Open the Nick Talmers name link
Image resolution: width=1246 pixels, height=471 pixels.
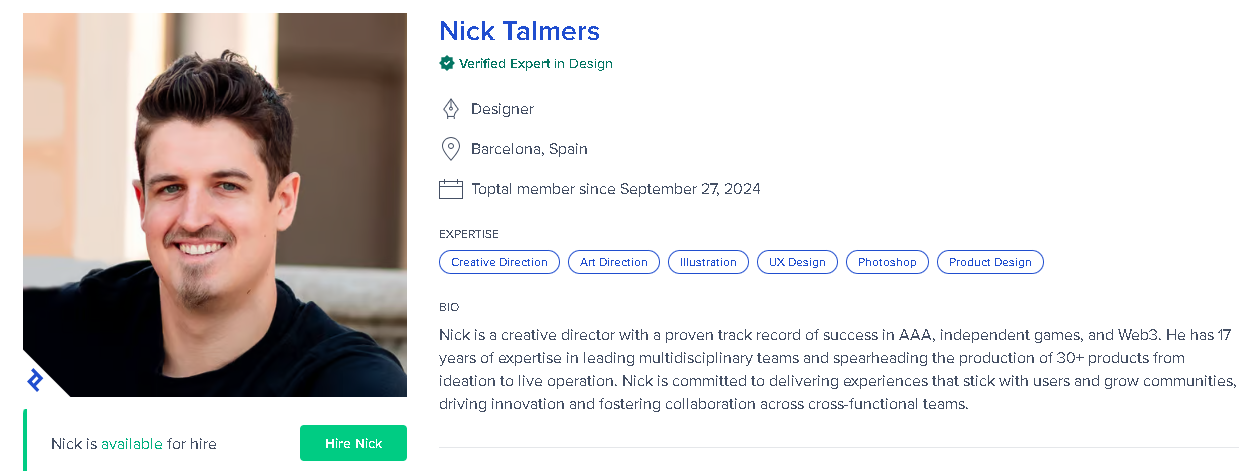[x=519, y=31]
